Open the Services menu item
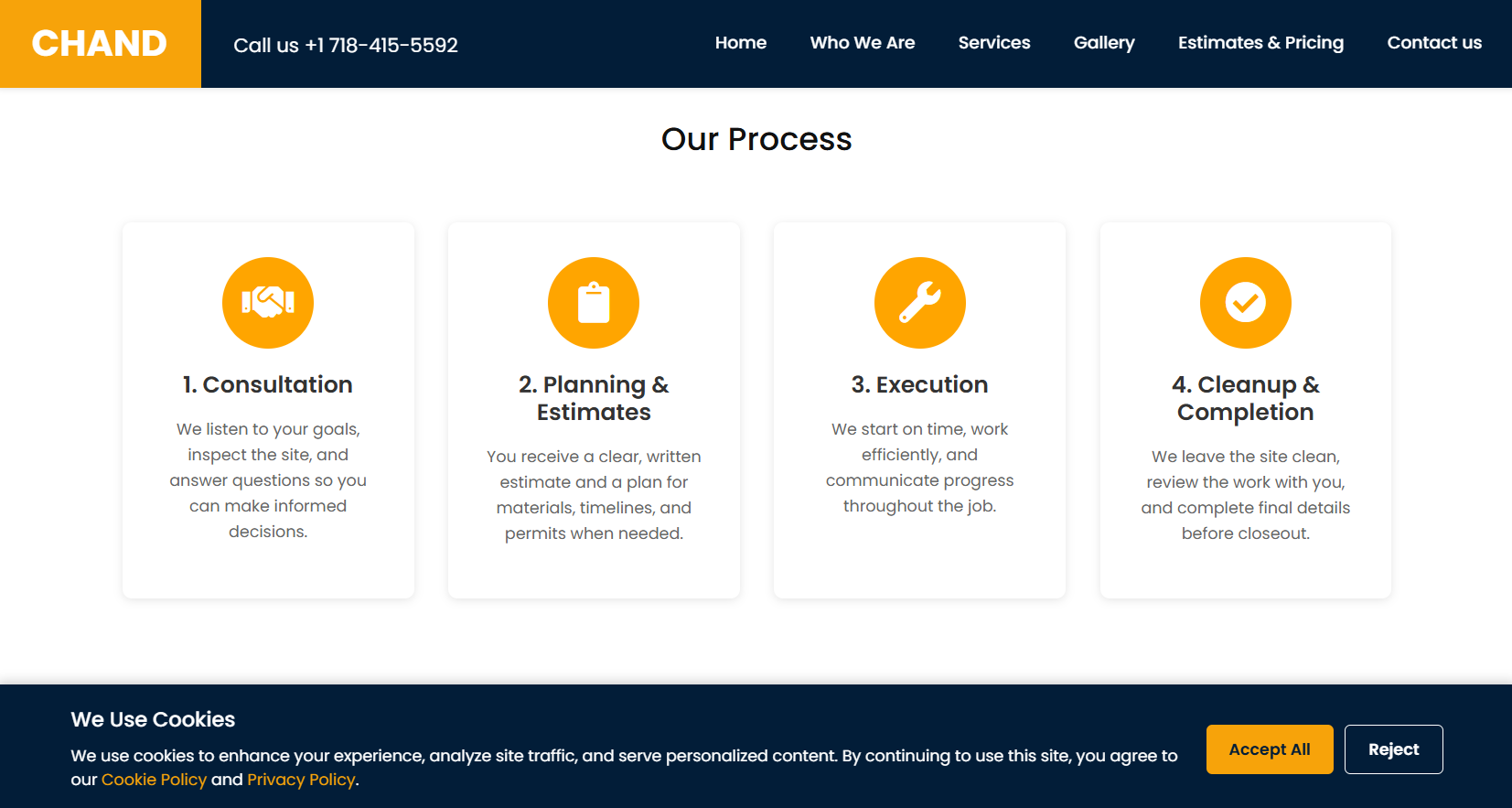 (994, 43)
